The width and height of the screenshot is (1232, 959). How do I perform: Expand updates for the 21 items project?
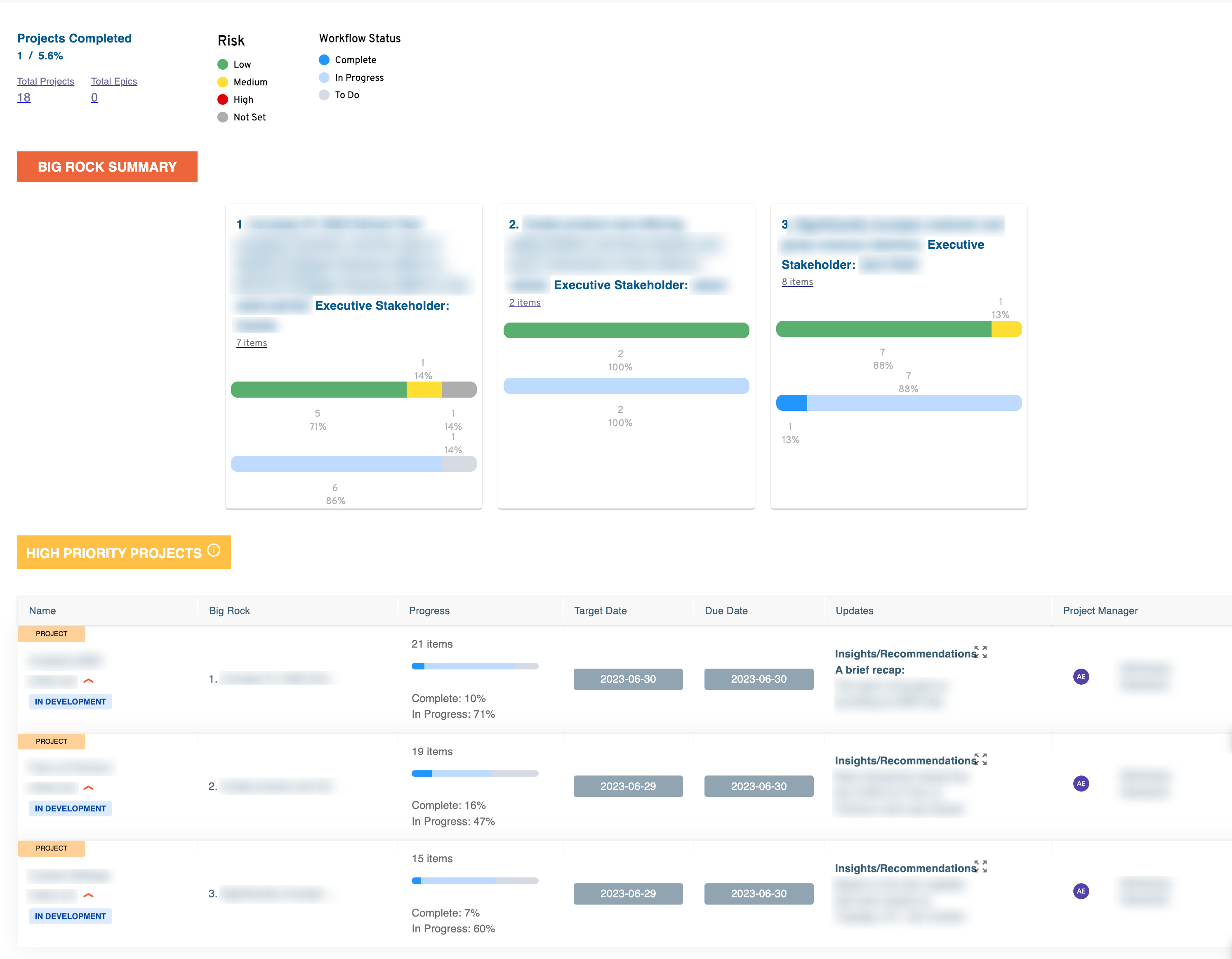[980, 652]
